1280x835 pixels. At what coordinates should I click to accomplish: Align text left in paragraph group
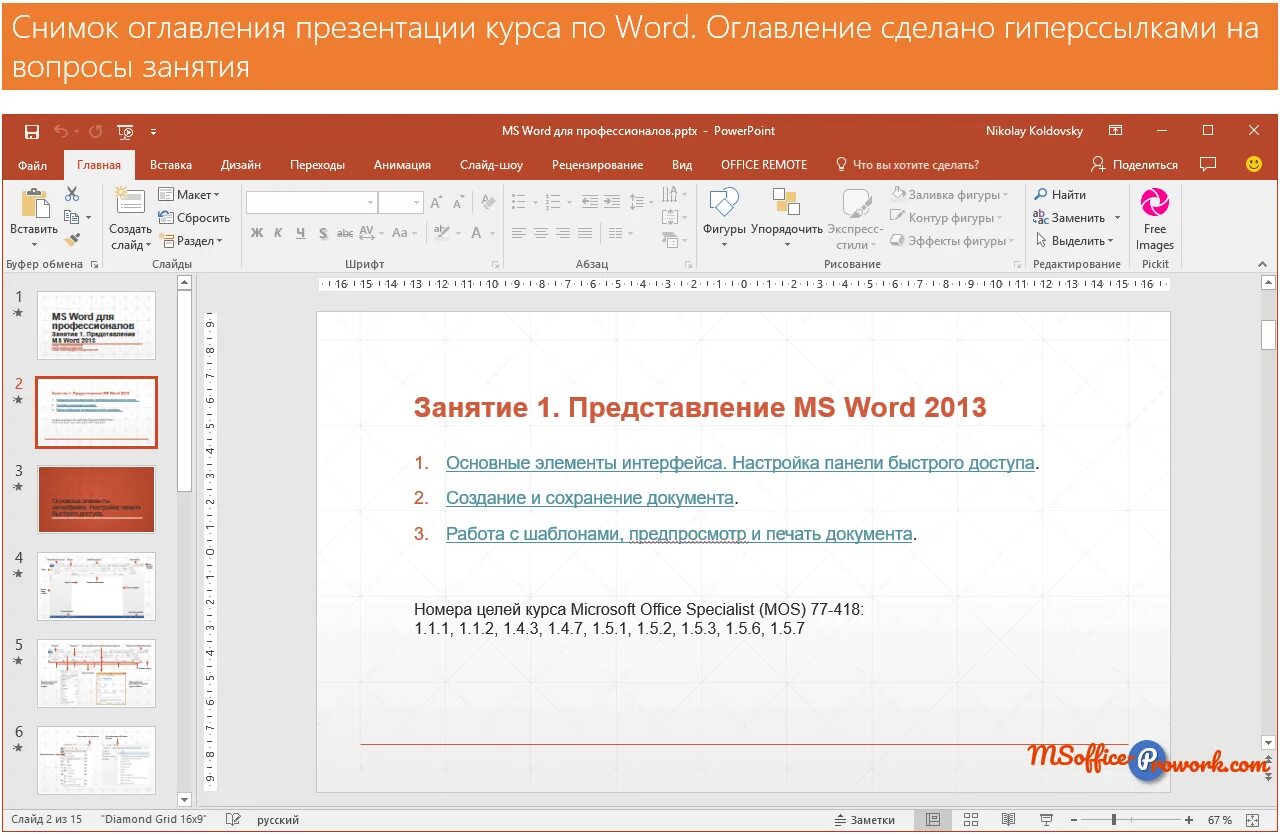(518, 233)
